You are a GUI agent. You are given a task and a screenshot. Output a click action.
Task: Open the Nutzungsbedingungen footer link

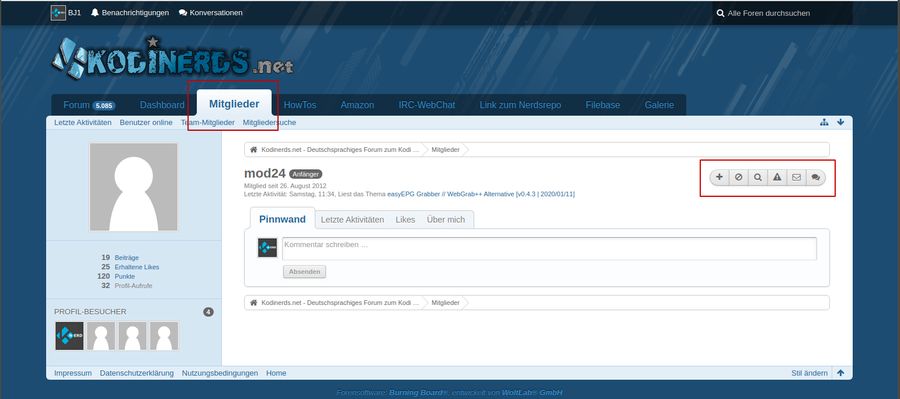pyautogui.click(x=220, y=373)
